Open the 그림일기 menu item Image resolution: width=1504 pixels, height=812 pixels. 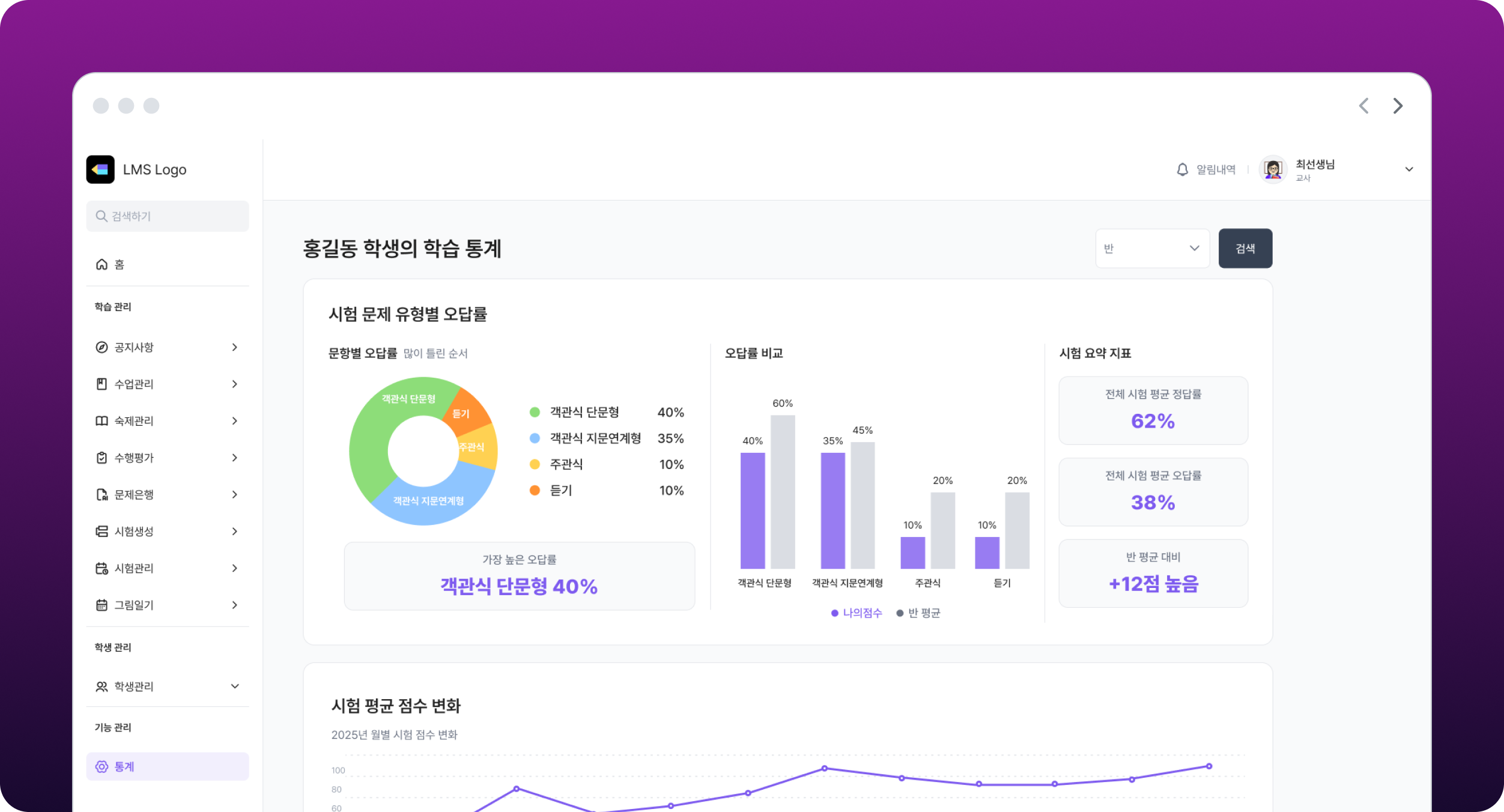point(134,605)
